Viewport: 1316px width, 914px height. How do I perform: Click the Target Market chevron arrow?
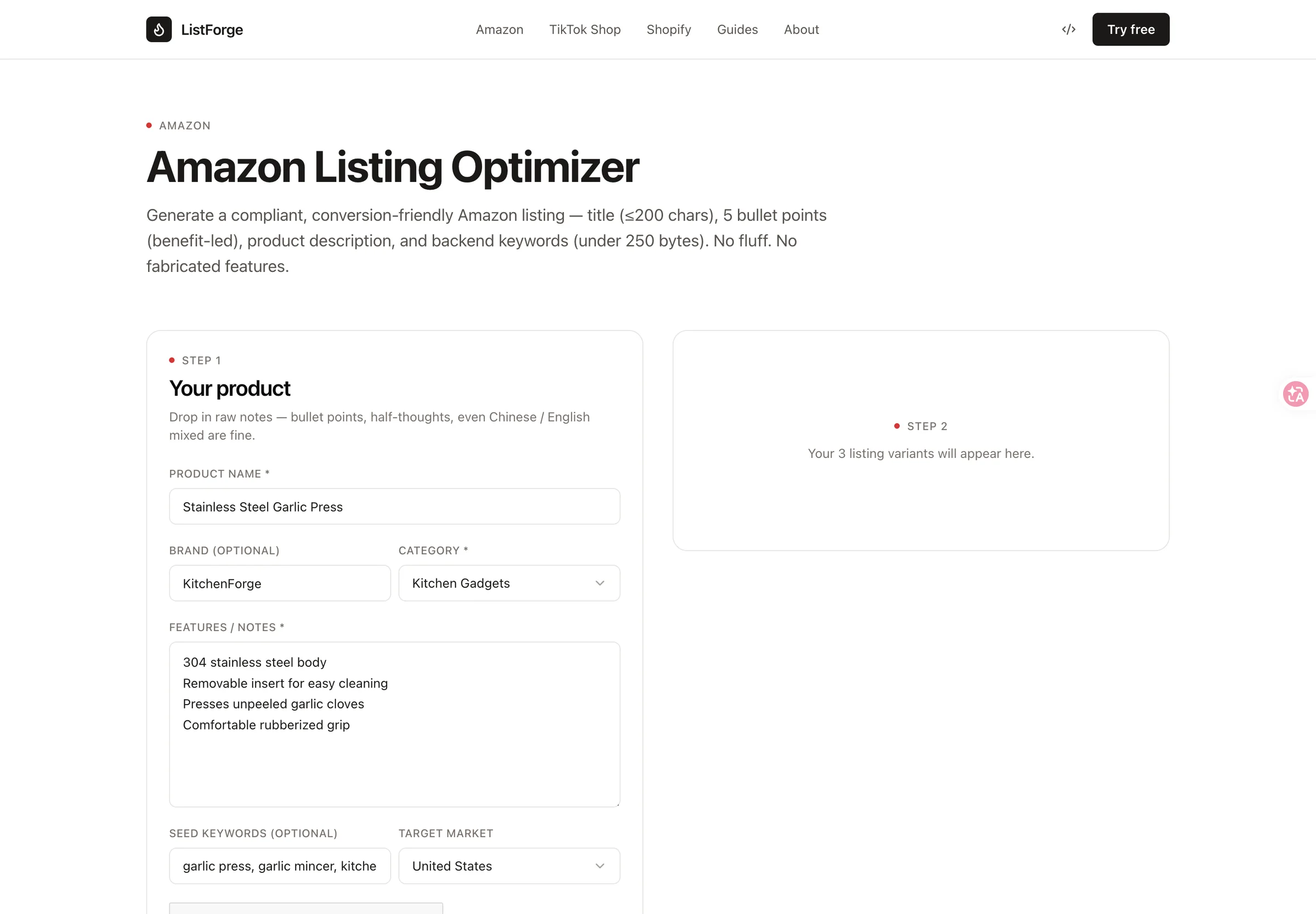pyautogui.click(x=599, y=866)
